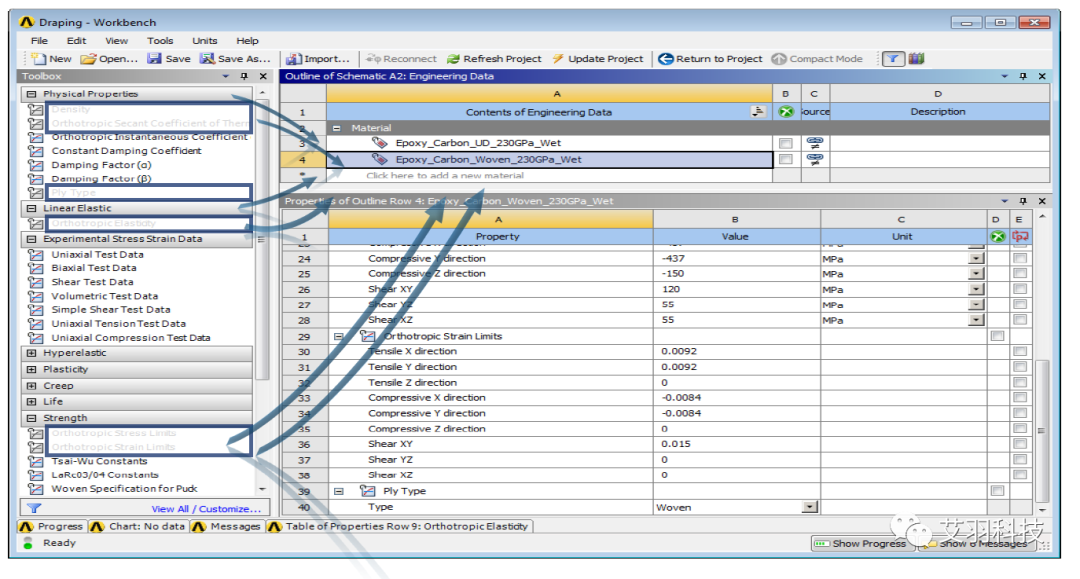This screenshot has height=579, width=1080.
Task: Open the View menu
Action: tap(116, 41)
